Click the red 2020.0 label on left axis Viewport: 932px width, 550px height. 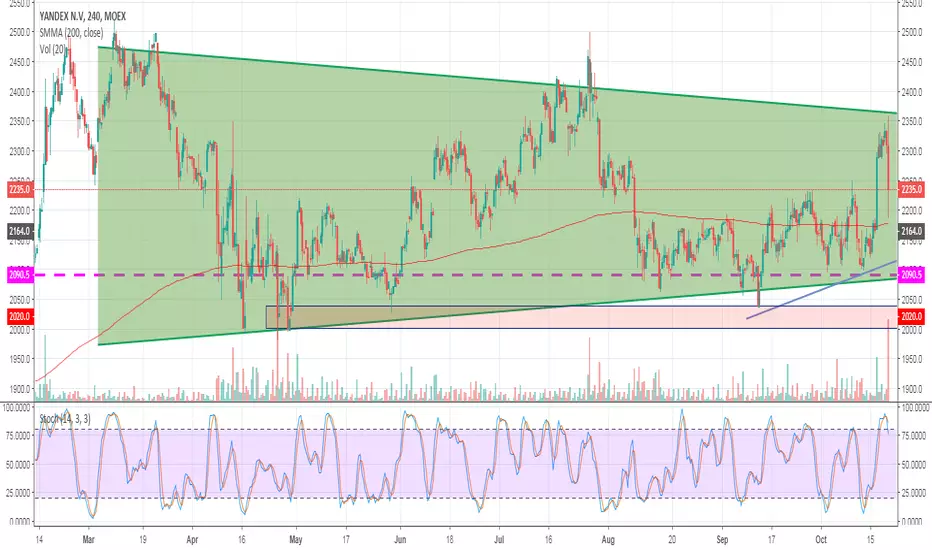click(x=19, y=316)
